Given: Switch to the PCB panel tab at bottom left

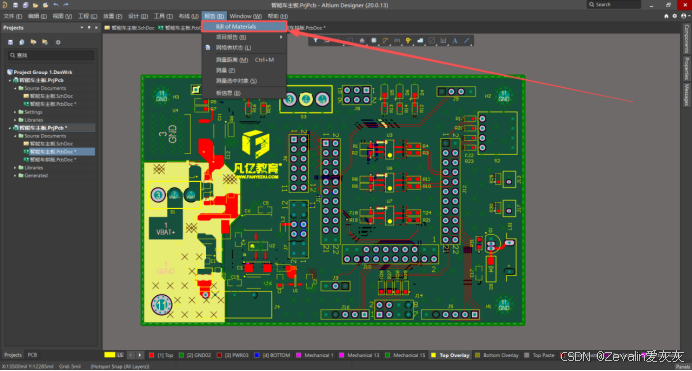Looking at the screenshot, I should coord(32,355).
